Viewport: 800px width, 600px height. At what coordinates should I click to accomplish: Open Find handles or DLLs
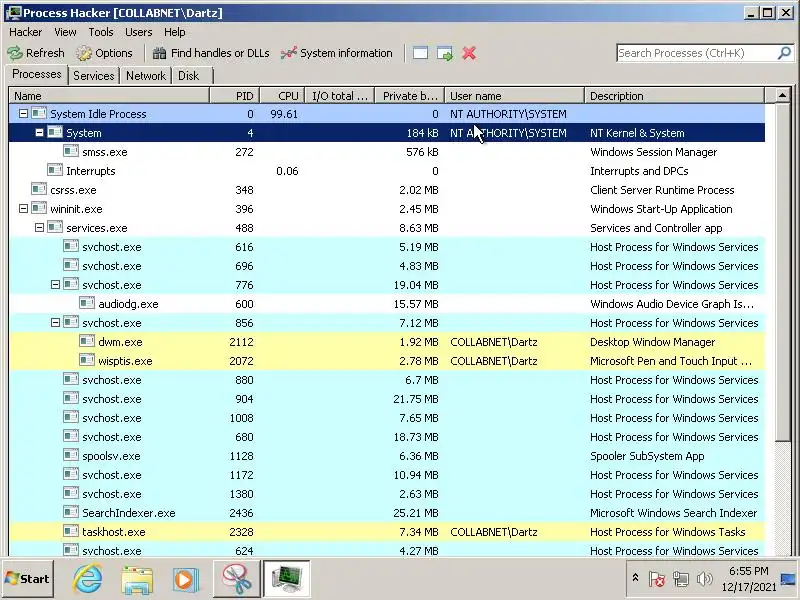211,53
